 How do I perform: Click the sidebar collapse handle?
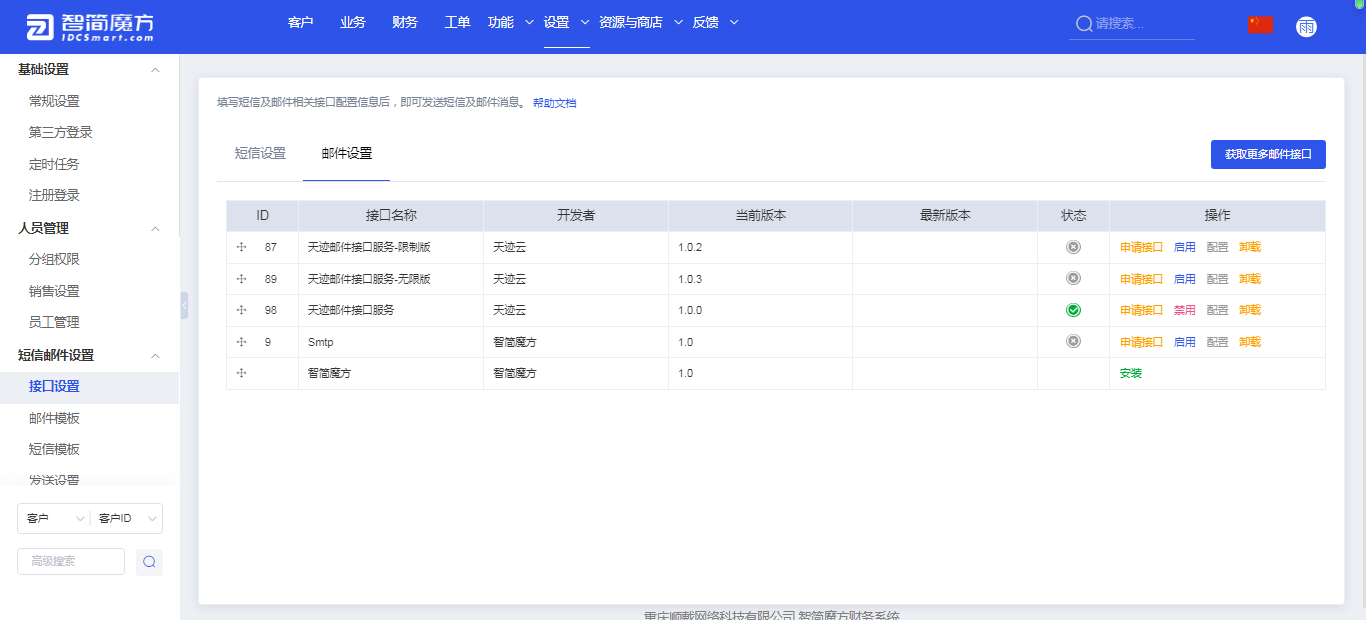184,305
